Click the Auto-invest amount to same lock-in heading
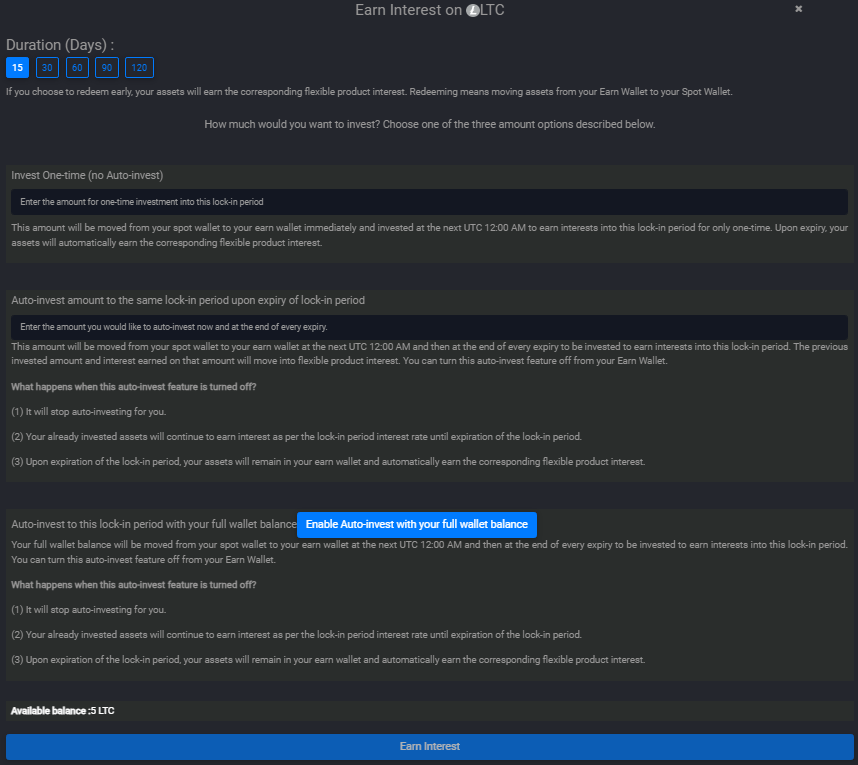The image size is (858, 765). [x=188, y=300]
